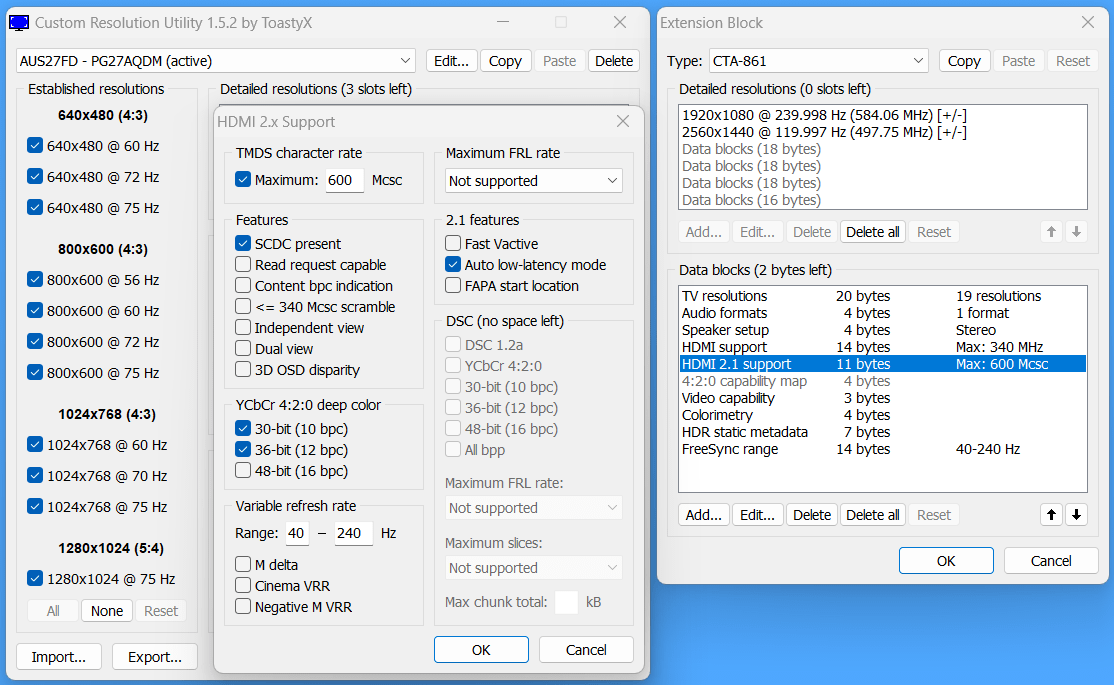Close the HDMI 2.x Support dialog

[x=623, y=122]
